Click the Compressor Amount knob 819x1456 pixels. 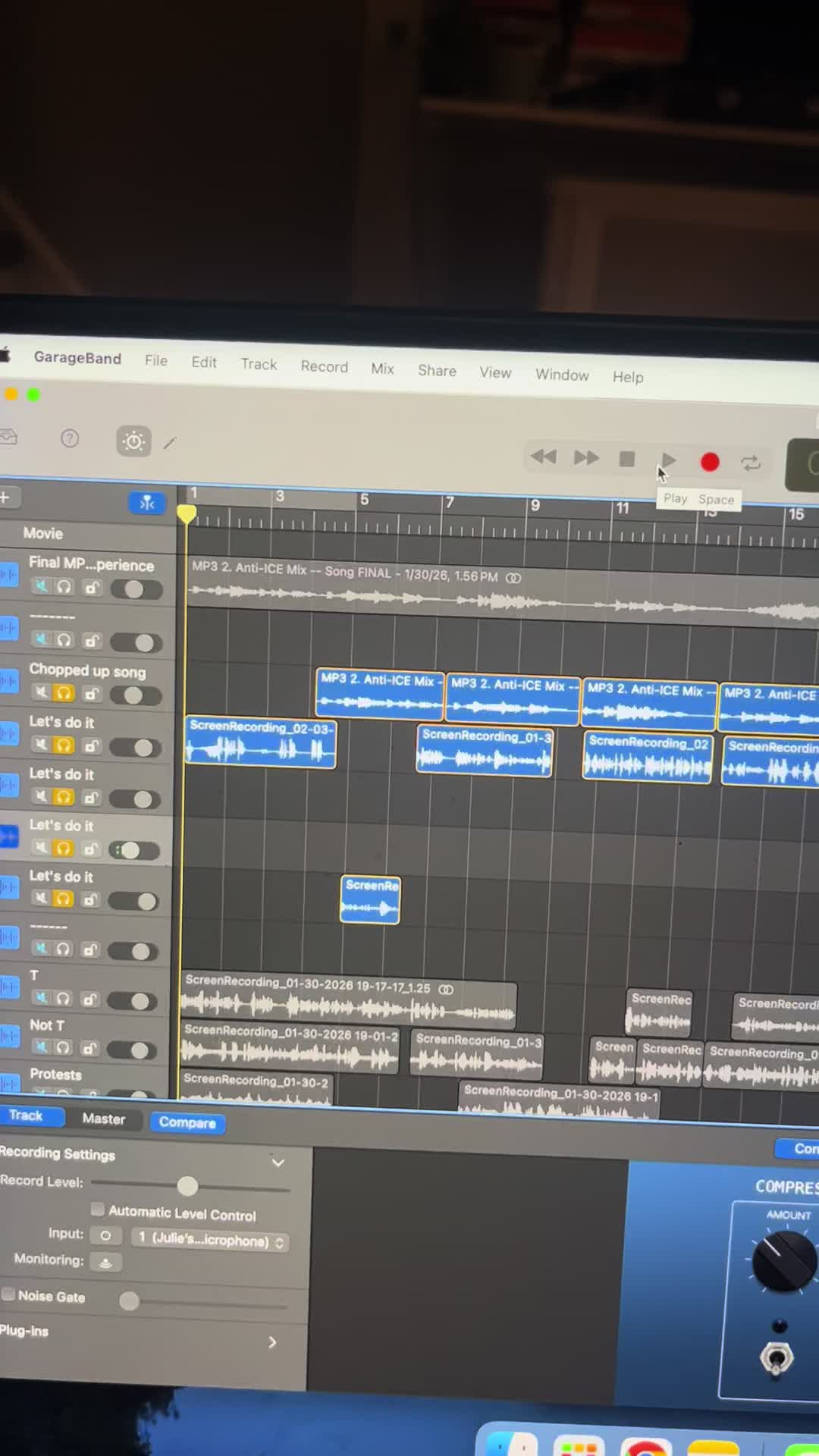pyautogui.click(x=783, y=1262)
